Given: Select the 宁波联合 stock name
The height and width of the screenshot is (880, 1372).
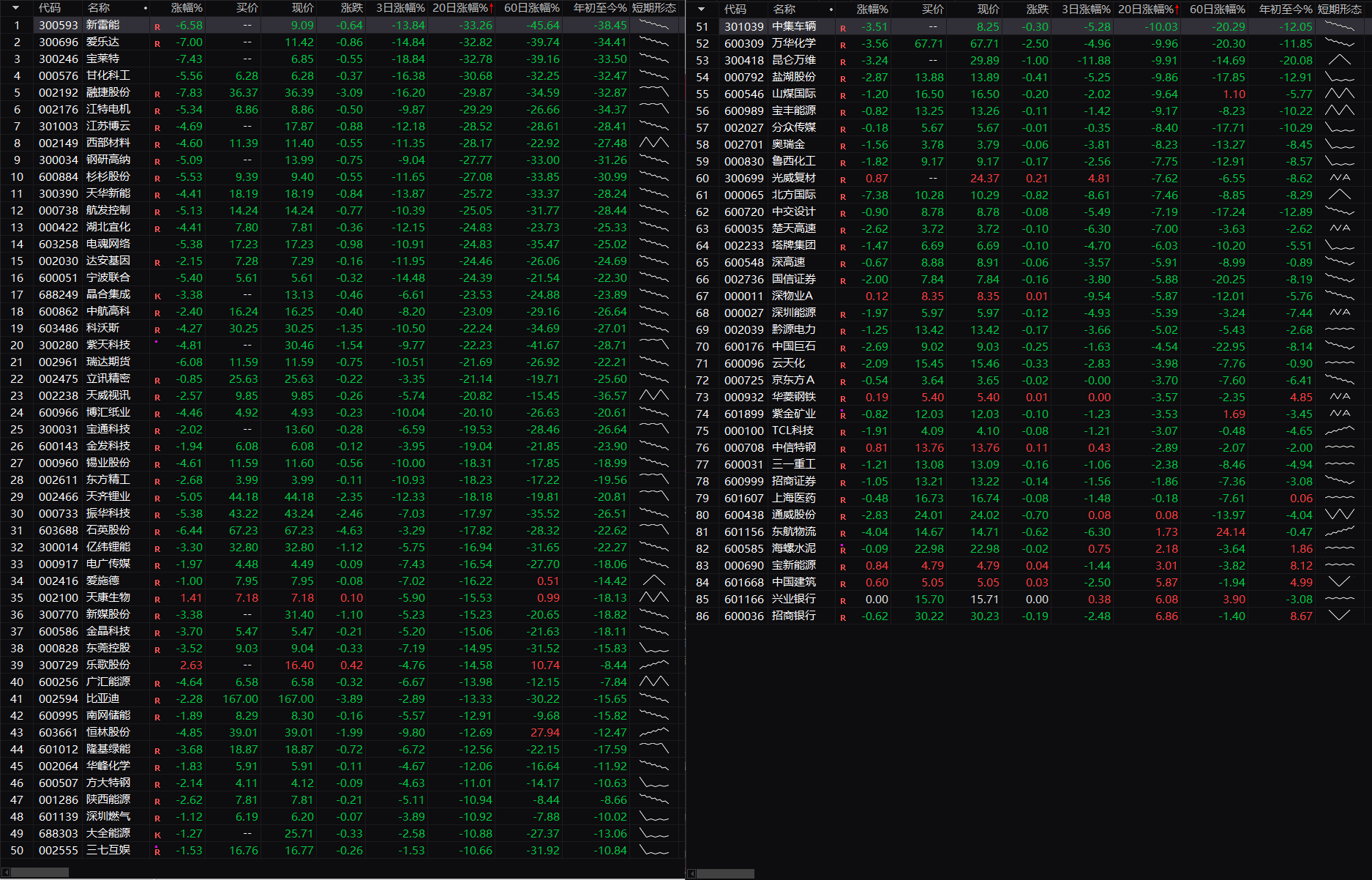Looking at the screenshot, I should [x=108, y=277].
